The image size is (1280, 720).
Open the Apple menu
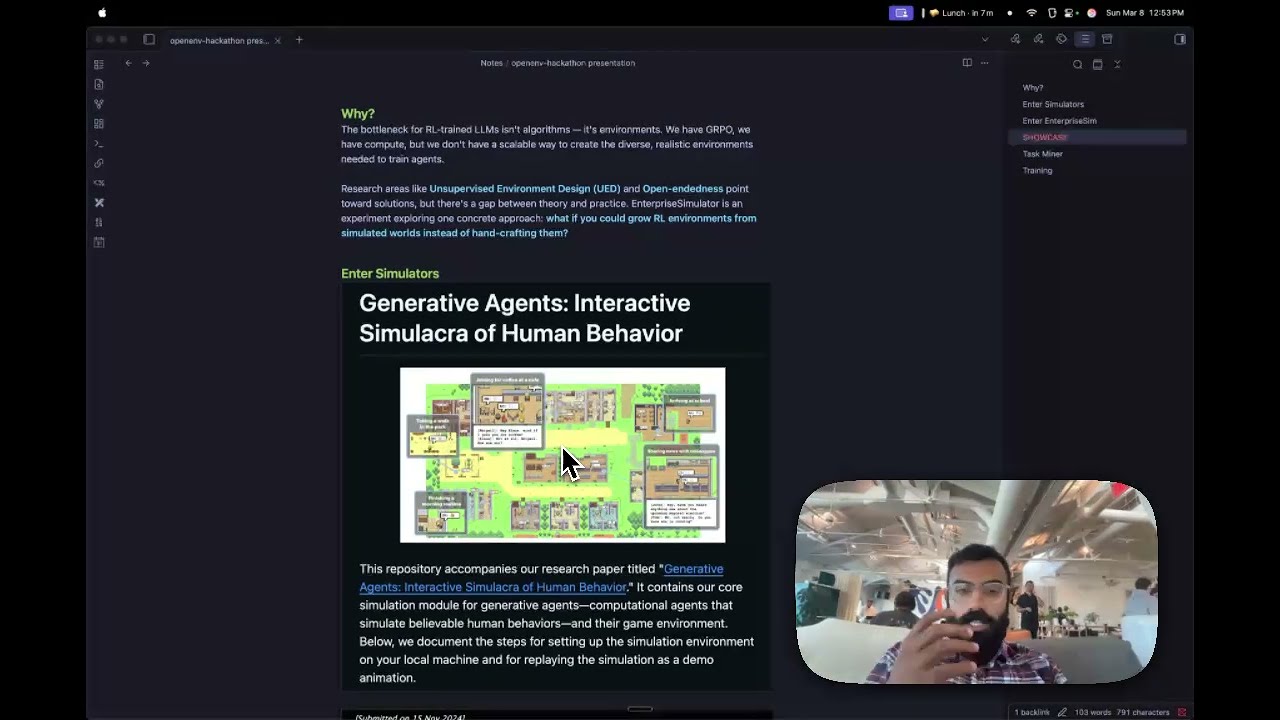pos(102,13)
